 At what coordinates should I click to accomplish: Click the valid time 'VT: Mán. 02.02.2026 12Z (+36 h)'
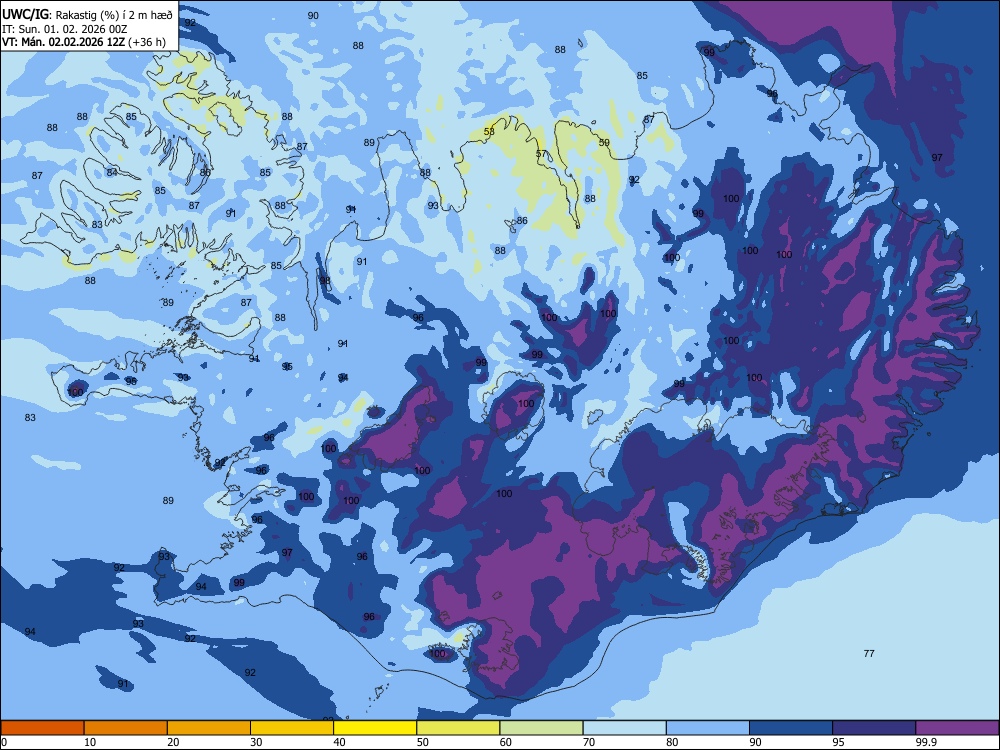(84, 42)
